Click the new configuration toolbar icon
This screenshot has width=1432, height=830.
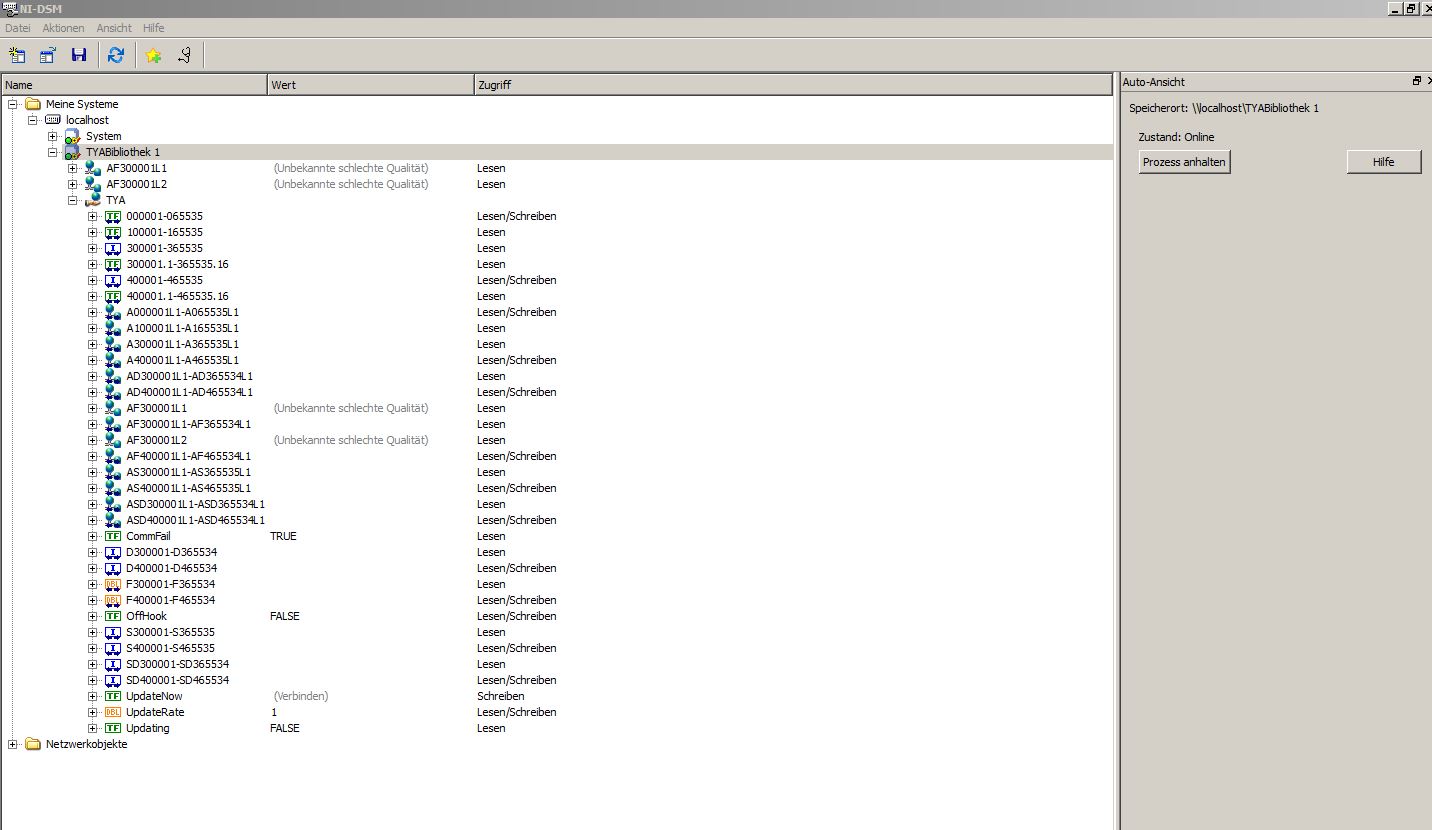17,56
